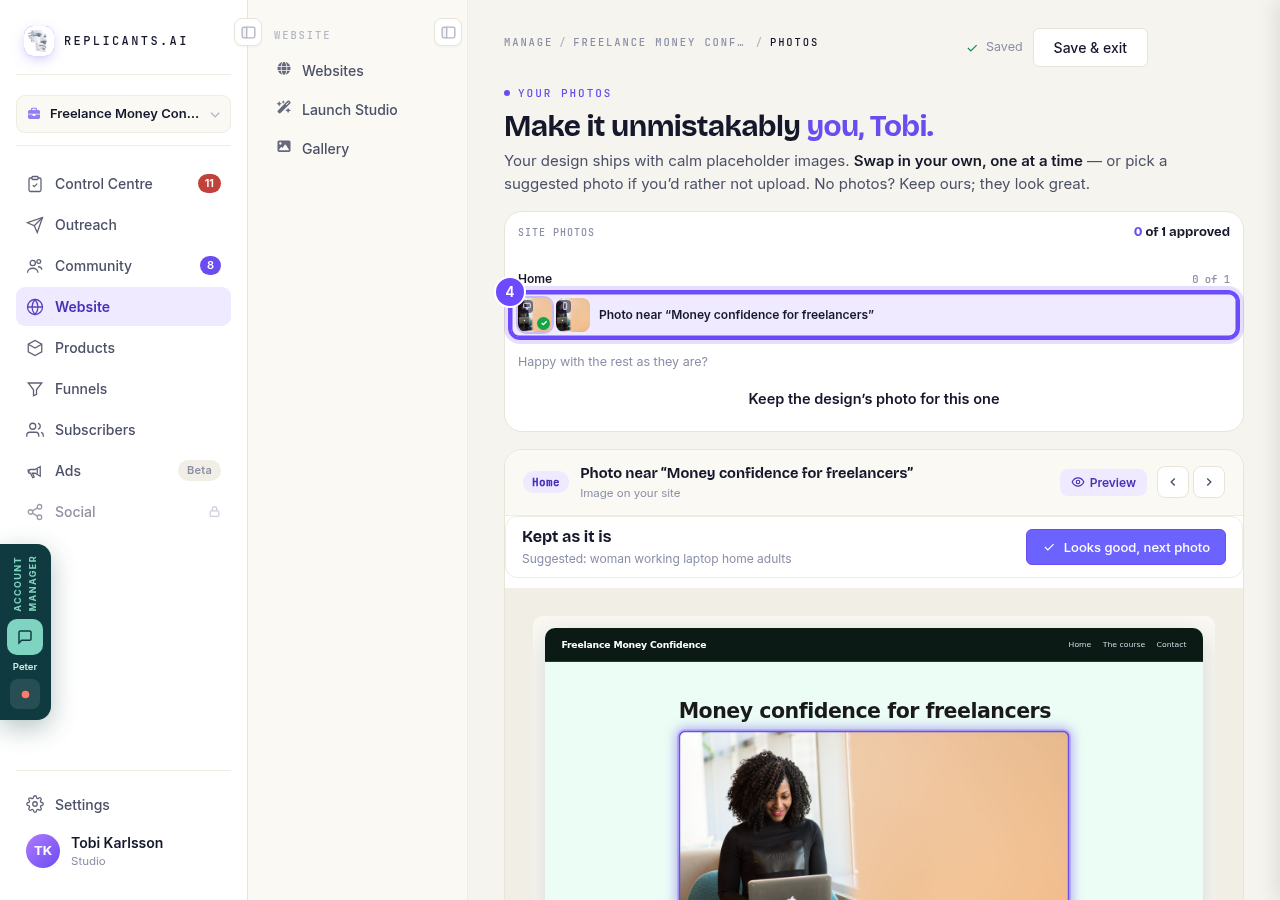
Task: Click the "Kept as it is" heading
Action: [x=567, y=537]
